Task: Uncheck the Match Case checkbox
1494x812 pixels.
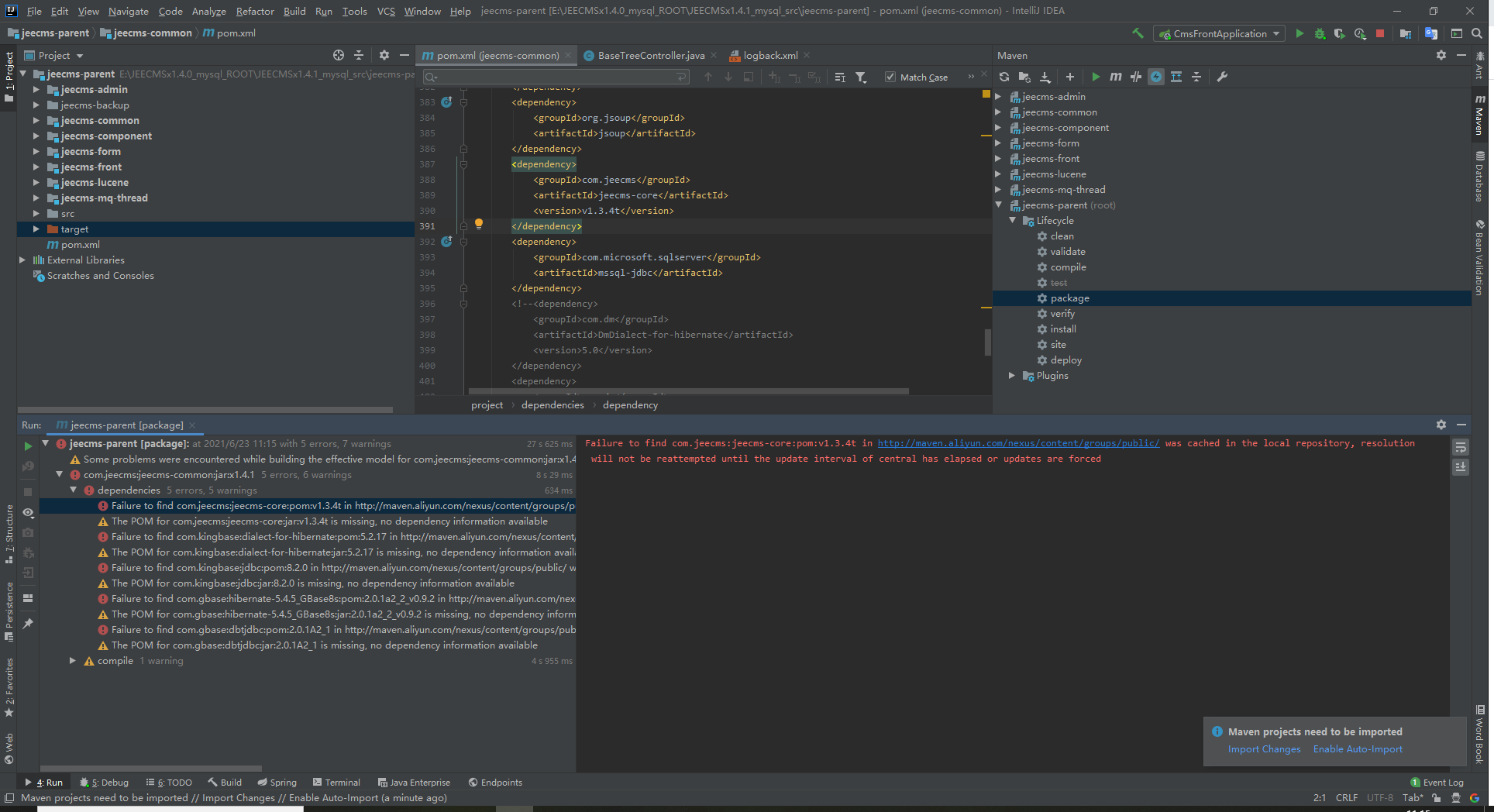Action: (x=890, y=77)
